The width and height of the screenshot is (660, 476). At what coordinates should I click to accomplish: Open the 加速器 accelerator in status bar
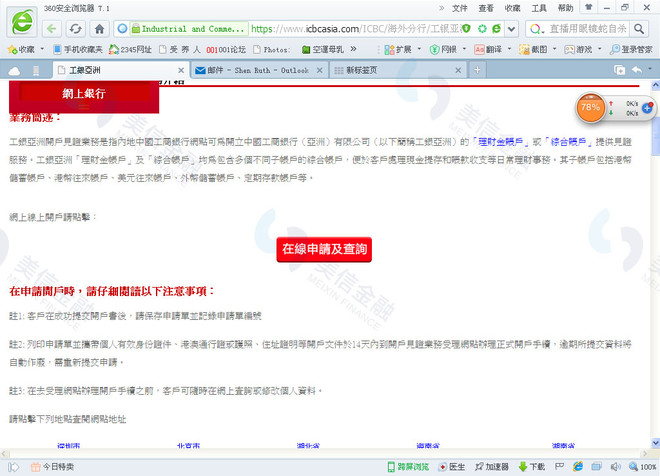pyautogui.click(x=492, y=466)
